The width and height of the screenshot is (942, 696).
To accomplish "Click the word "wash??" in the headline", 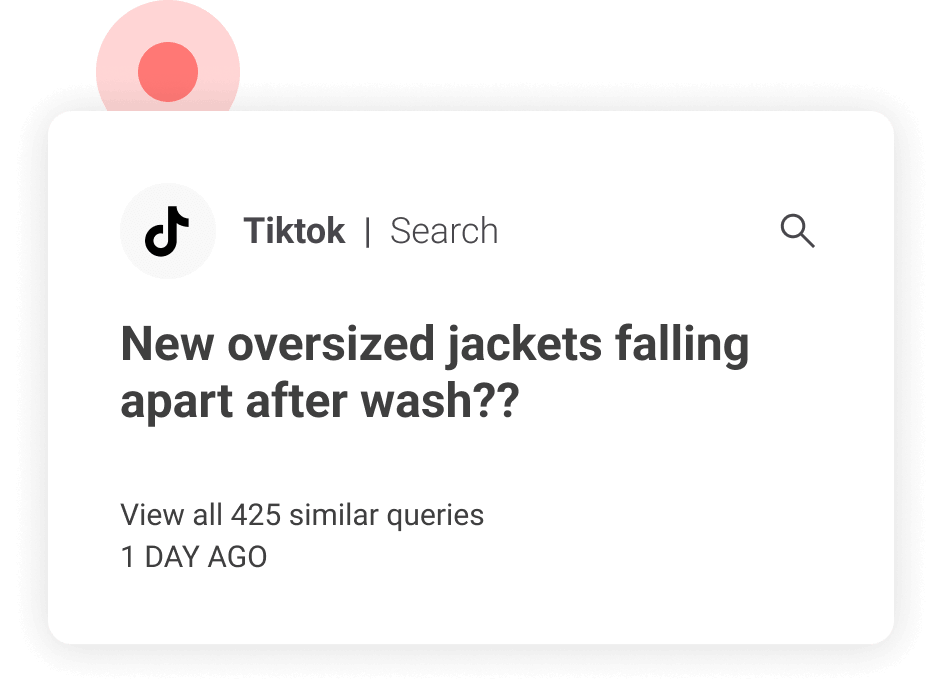I will tap(440, 401).
